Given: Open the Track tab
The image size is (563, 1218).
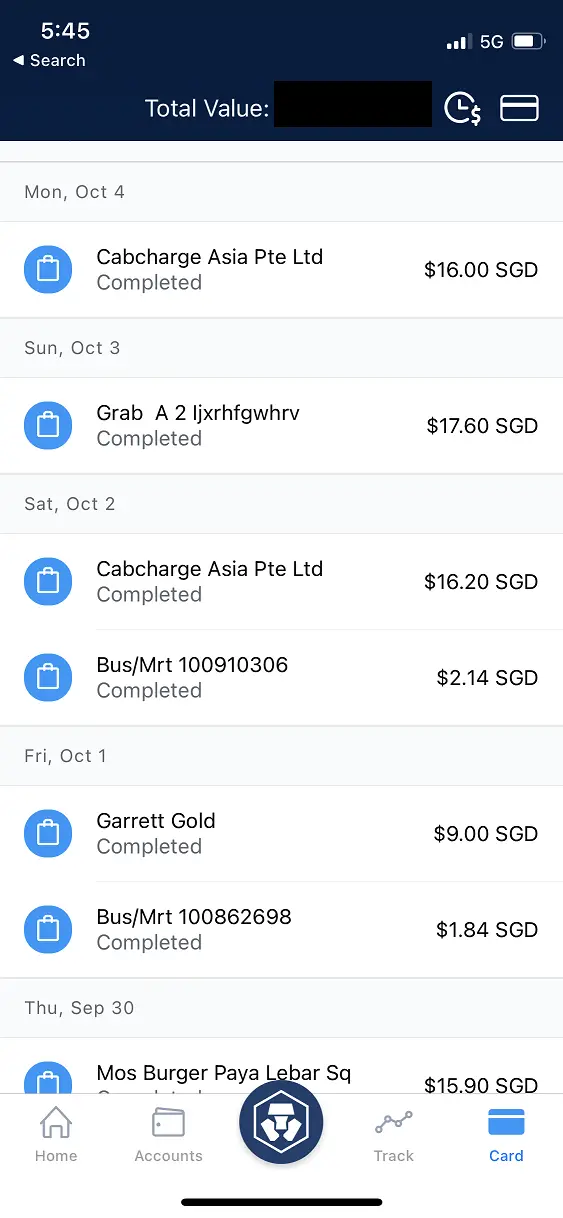Looking at the screenshot, I should [x=394, y=1135].
